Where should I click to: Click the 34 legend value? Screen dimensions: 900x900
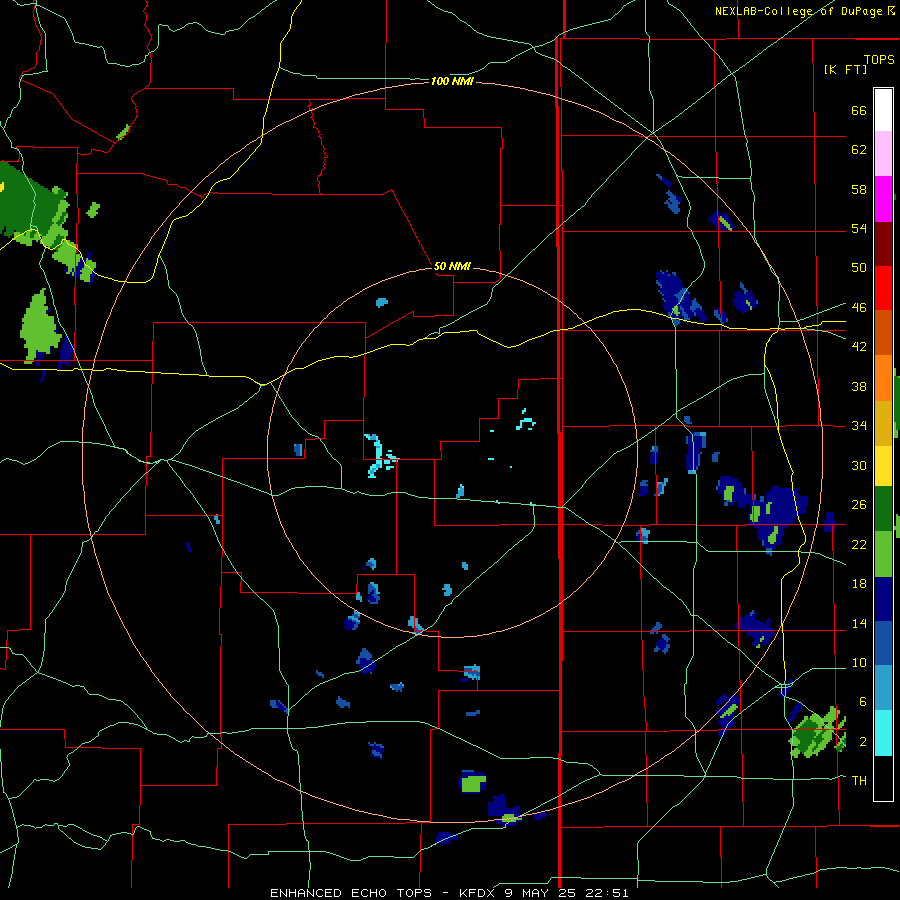(859, 425)
